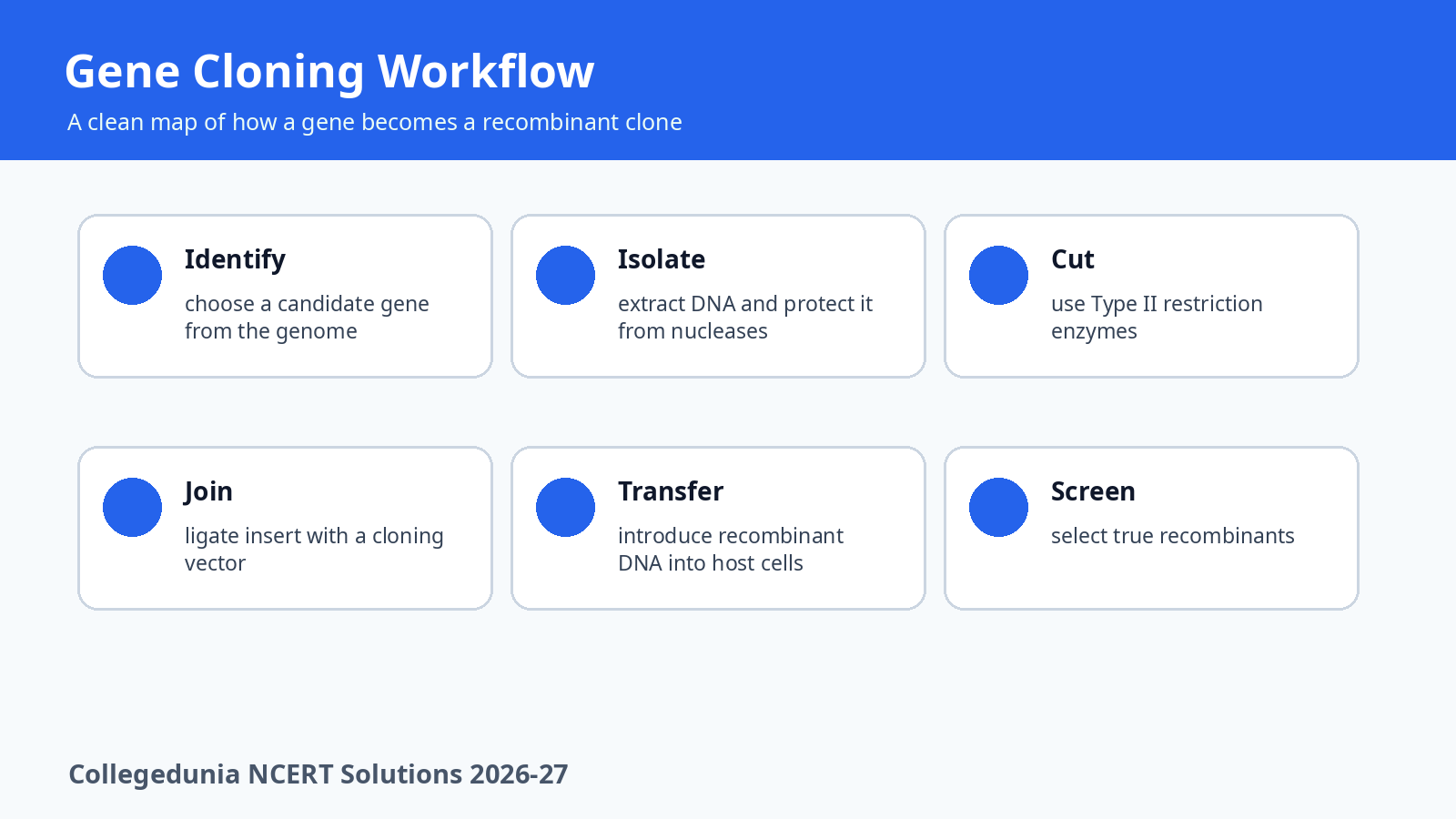
Task: Select the 'Cut' card heading
Action: point(1073,259)
